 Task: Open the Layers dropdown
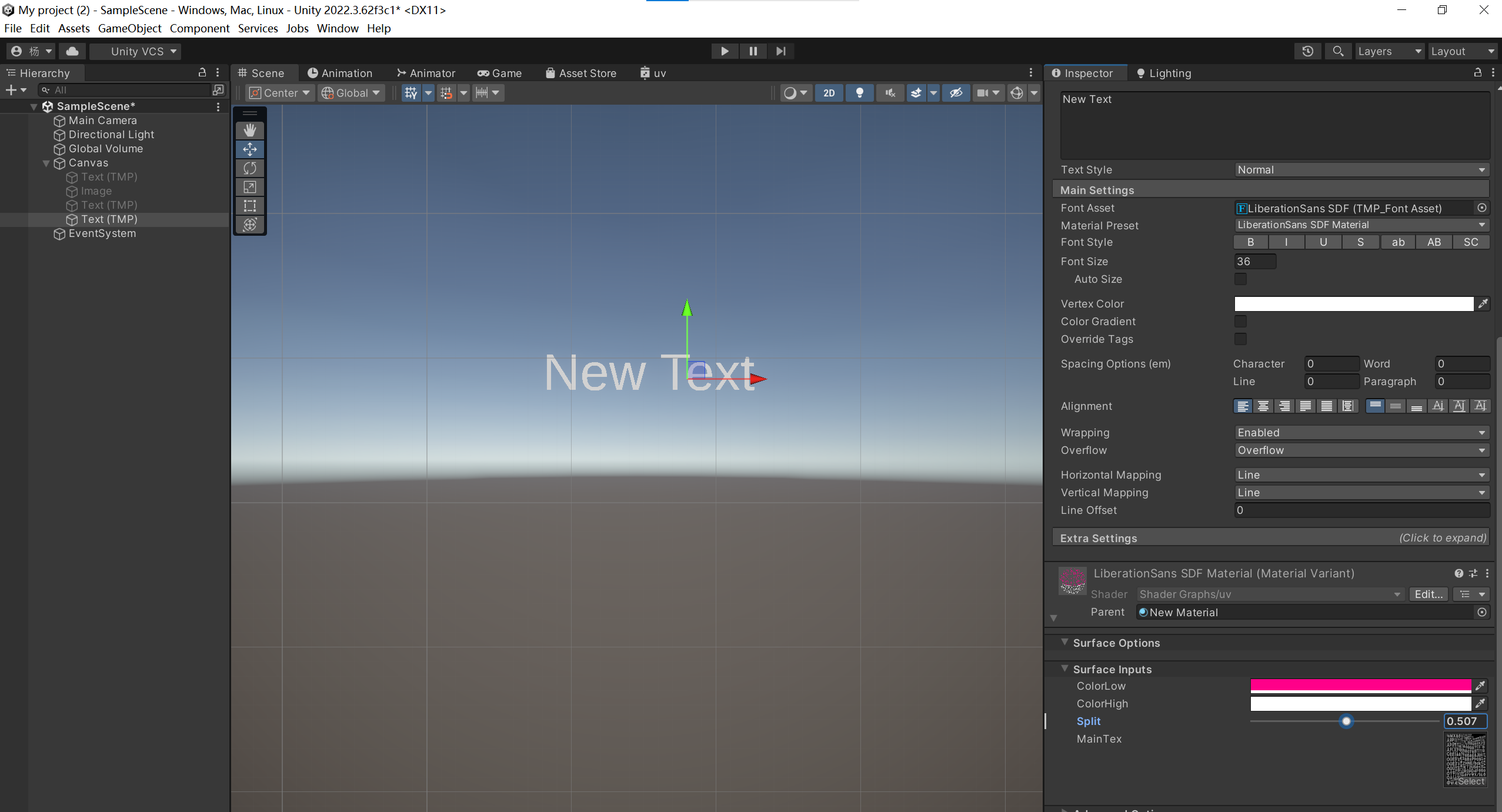click(1388, 51)
